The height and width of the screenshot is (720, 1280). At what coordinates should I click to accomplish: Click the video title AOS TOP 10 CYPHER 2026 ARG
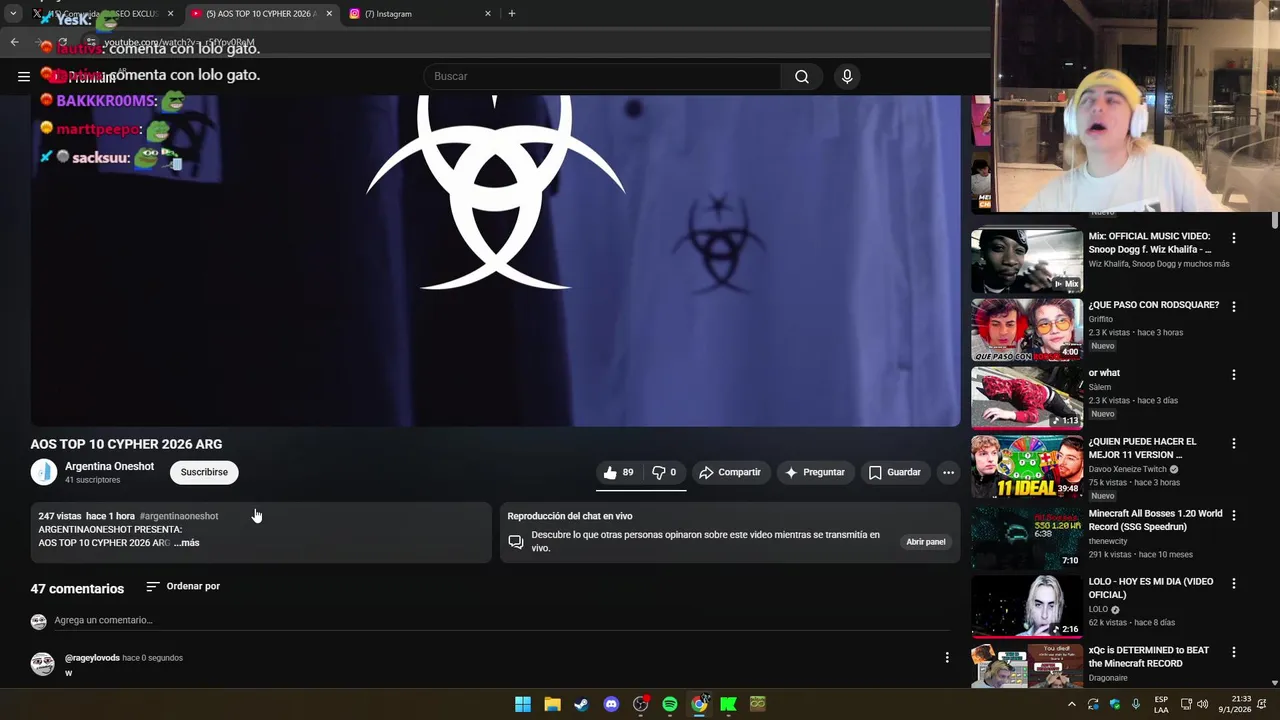(126, 444)
